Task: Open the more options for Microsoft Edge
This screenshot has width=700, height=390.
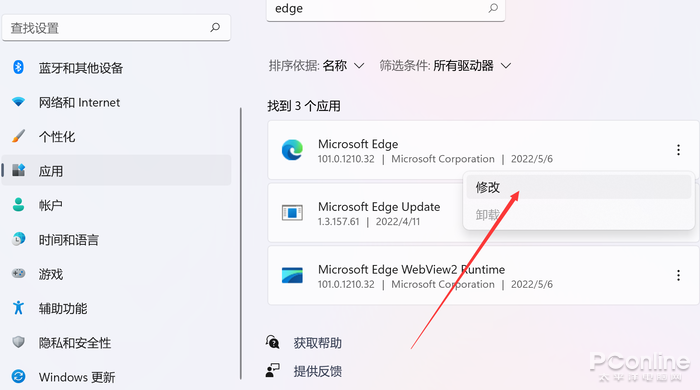Action: click(x=678, y=150)
